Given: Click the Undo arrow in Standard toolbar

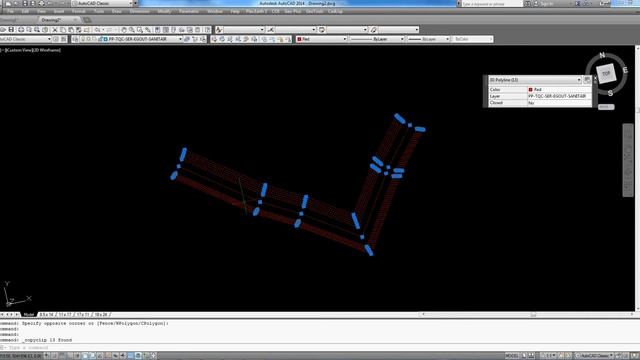Looking at the screenshot, I should coord(97,30).
